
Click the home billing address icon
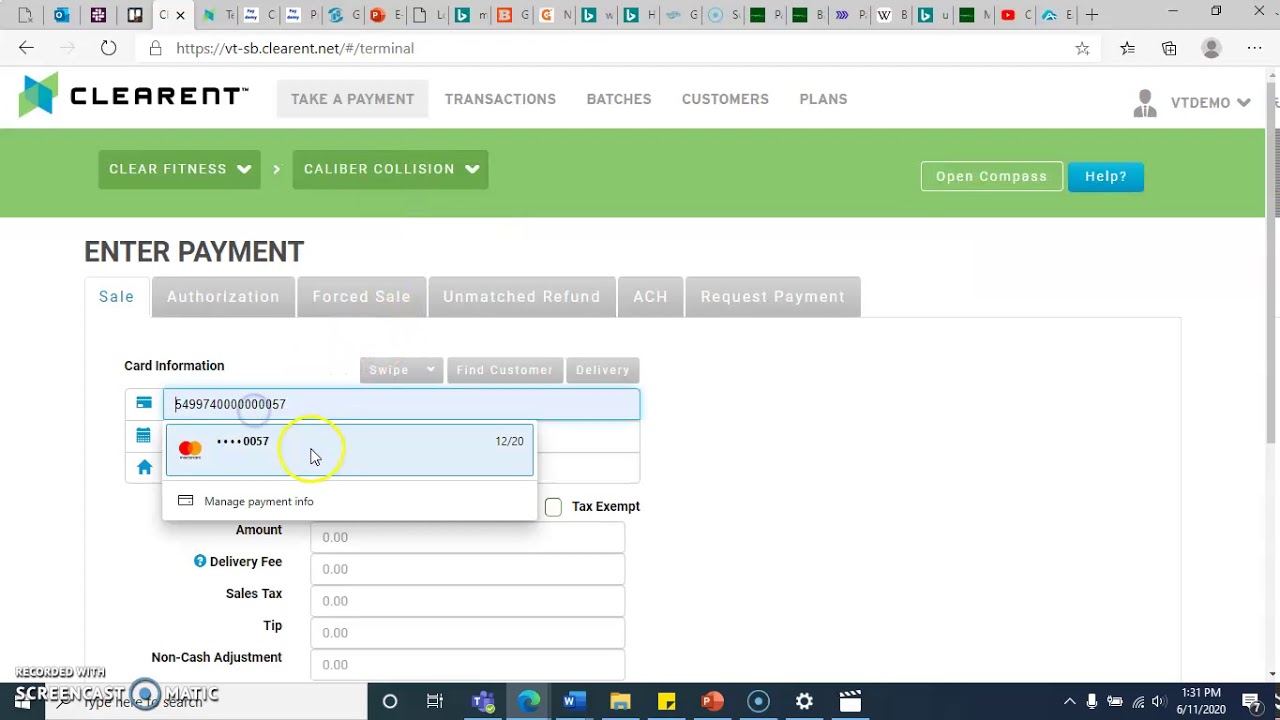click(144, 467)
